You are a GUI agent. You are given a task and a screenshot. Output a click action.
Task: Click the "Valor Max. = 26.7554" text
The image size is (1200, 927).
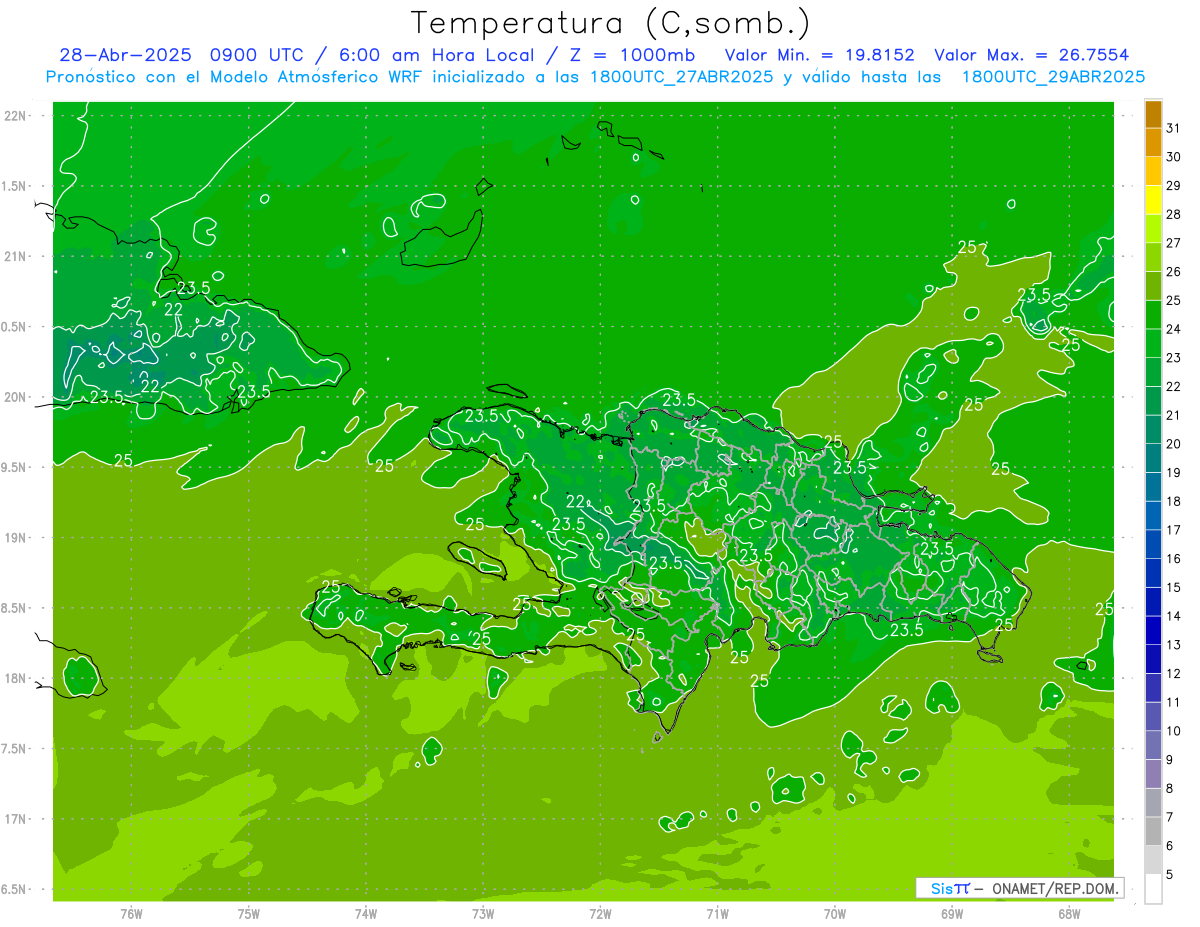point(1031,55)
